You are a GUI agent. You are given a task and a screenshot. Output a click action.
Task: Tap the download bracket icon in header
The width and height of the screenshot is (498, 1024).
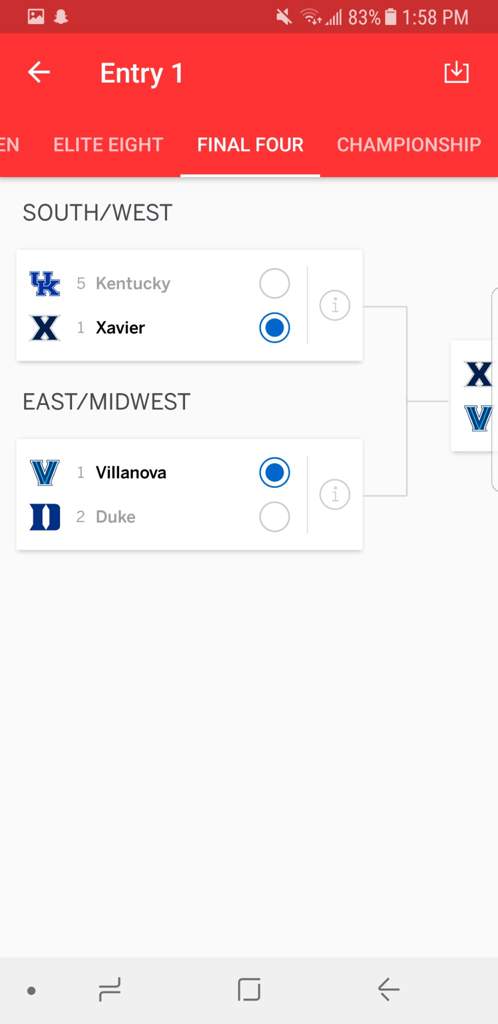pyautogui.click(x=456, y=72)
